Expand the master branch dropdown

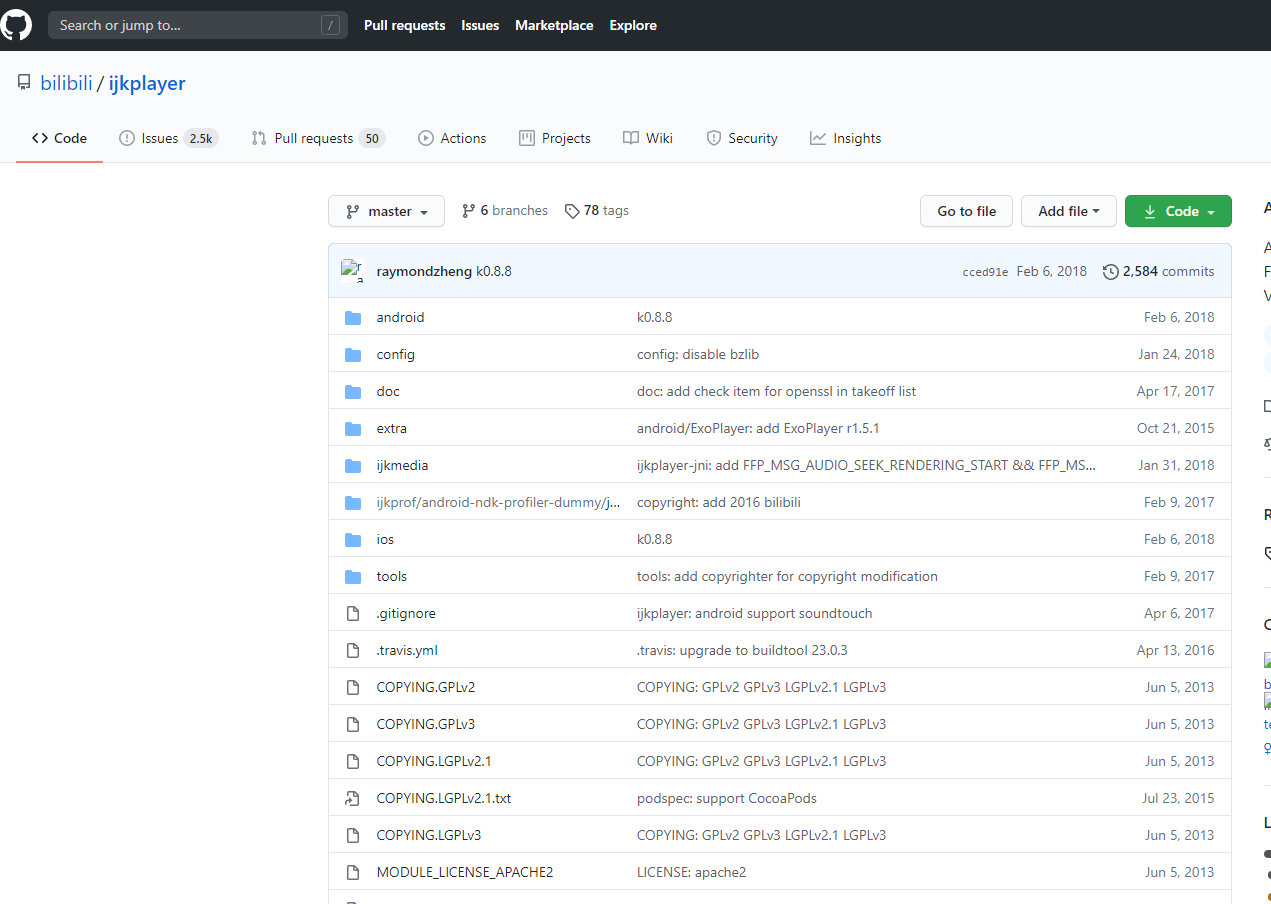point(386,211)
